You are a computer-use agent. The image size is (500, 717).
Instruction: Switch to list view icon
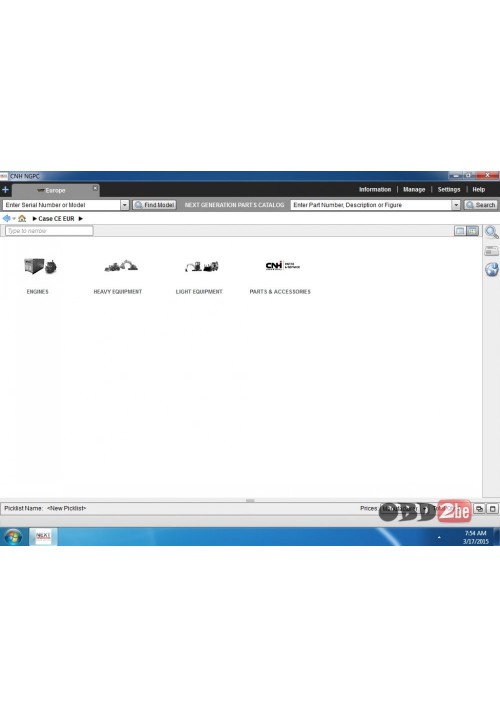coord(460,231)
